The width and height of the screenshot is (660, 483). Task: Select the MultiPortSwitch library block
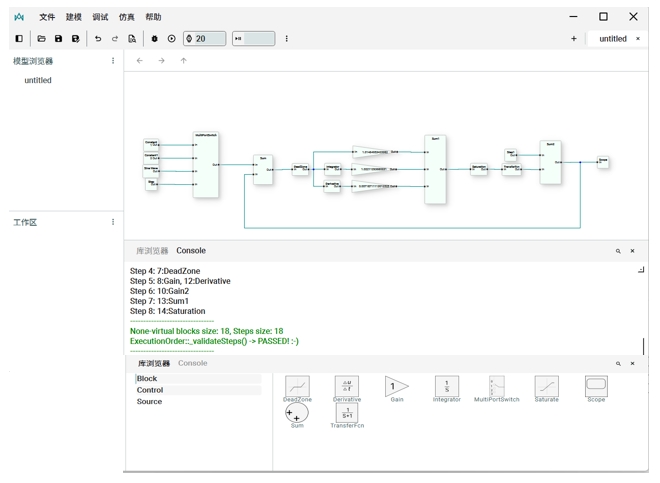click(x=497, y=388)
